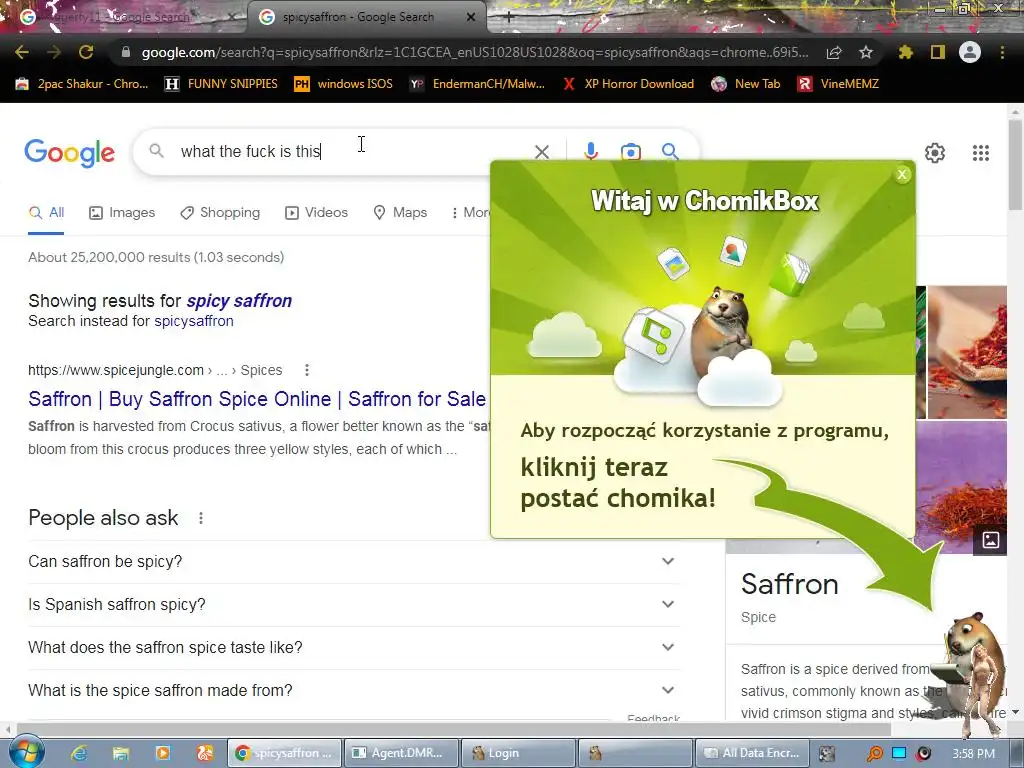
Task: Toggle the browser side panel icon
Action: [x=938, y=52]
